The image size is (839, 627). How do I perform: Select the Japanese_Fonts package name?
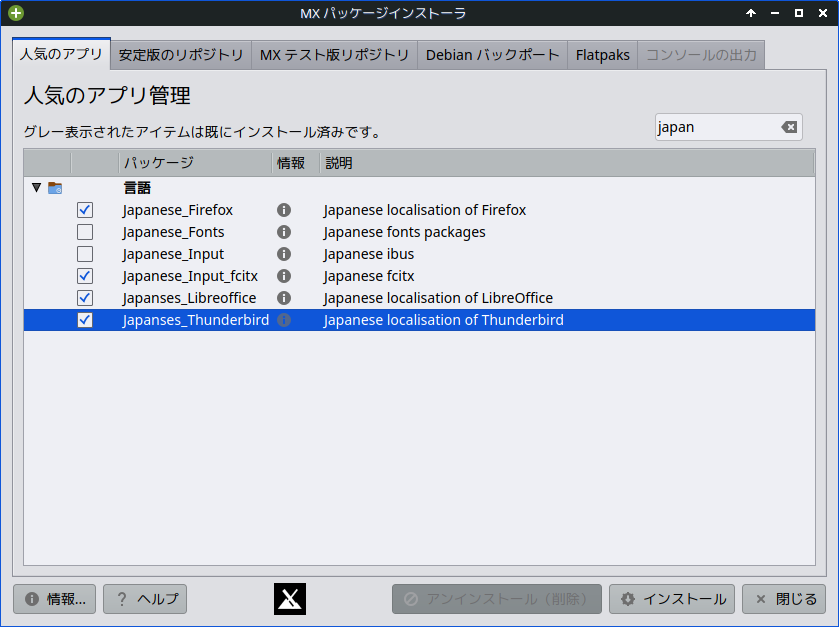pos(173,232)
